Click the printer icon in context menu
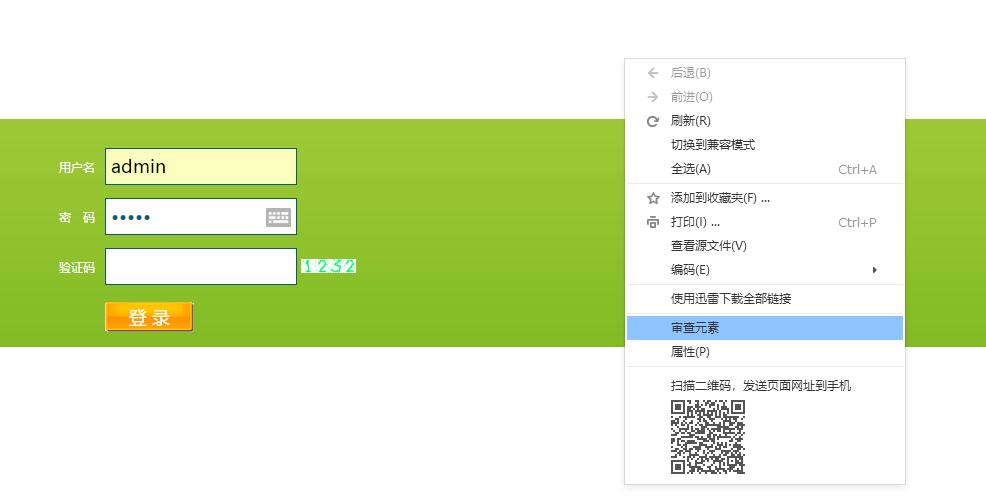The width and height of the screenshot is (986, 502). 653,222
